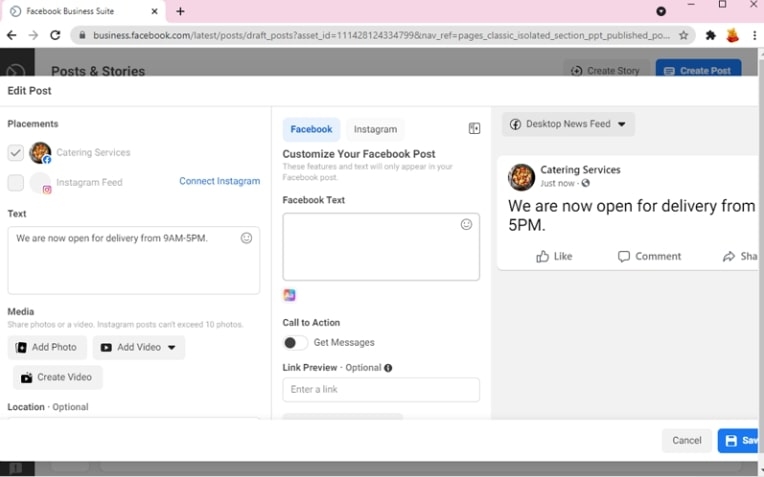This screenshot has height=477, width=764.
Task: Click Create Story behind the dialog
Action: click(607, 70)
